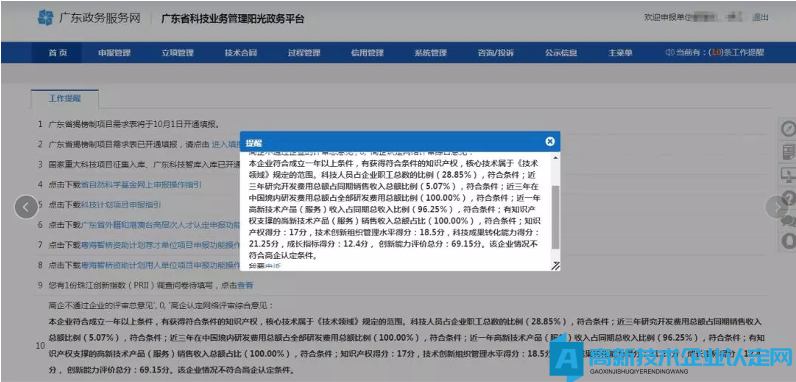Viewport: 796px width, 382px height.
Task: Open the 申报管理 menu
Action: (x=114, y=53)
